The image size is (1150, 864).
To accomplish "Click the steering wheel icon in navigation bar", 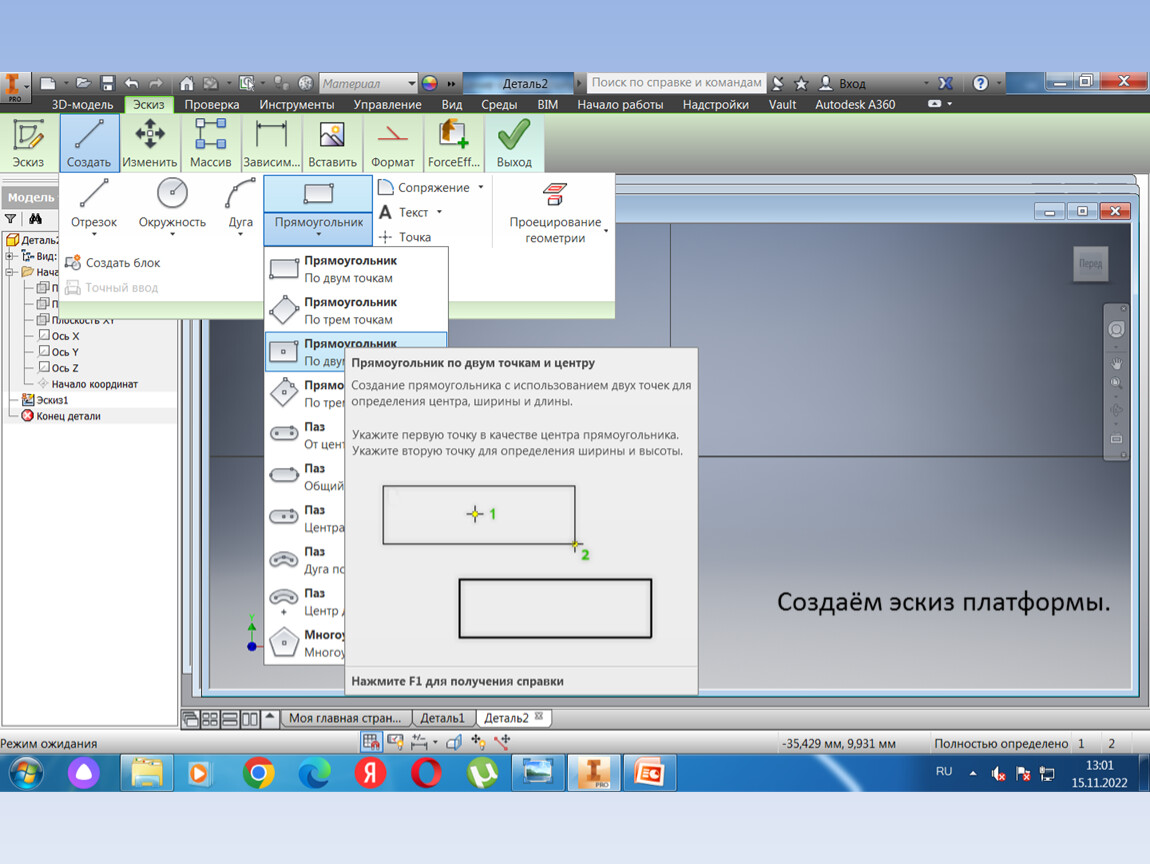I will 1116,330.
